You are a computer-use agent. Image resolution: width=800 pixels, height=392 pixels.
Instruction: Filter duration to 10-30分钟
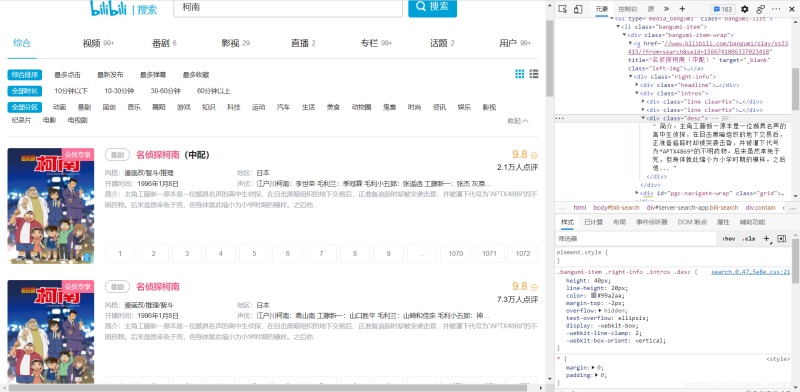click(x=119, y=91)
